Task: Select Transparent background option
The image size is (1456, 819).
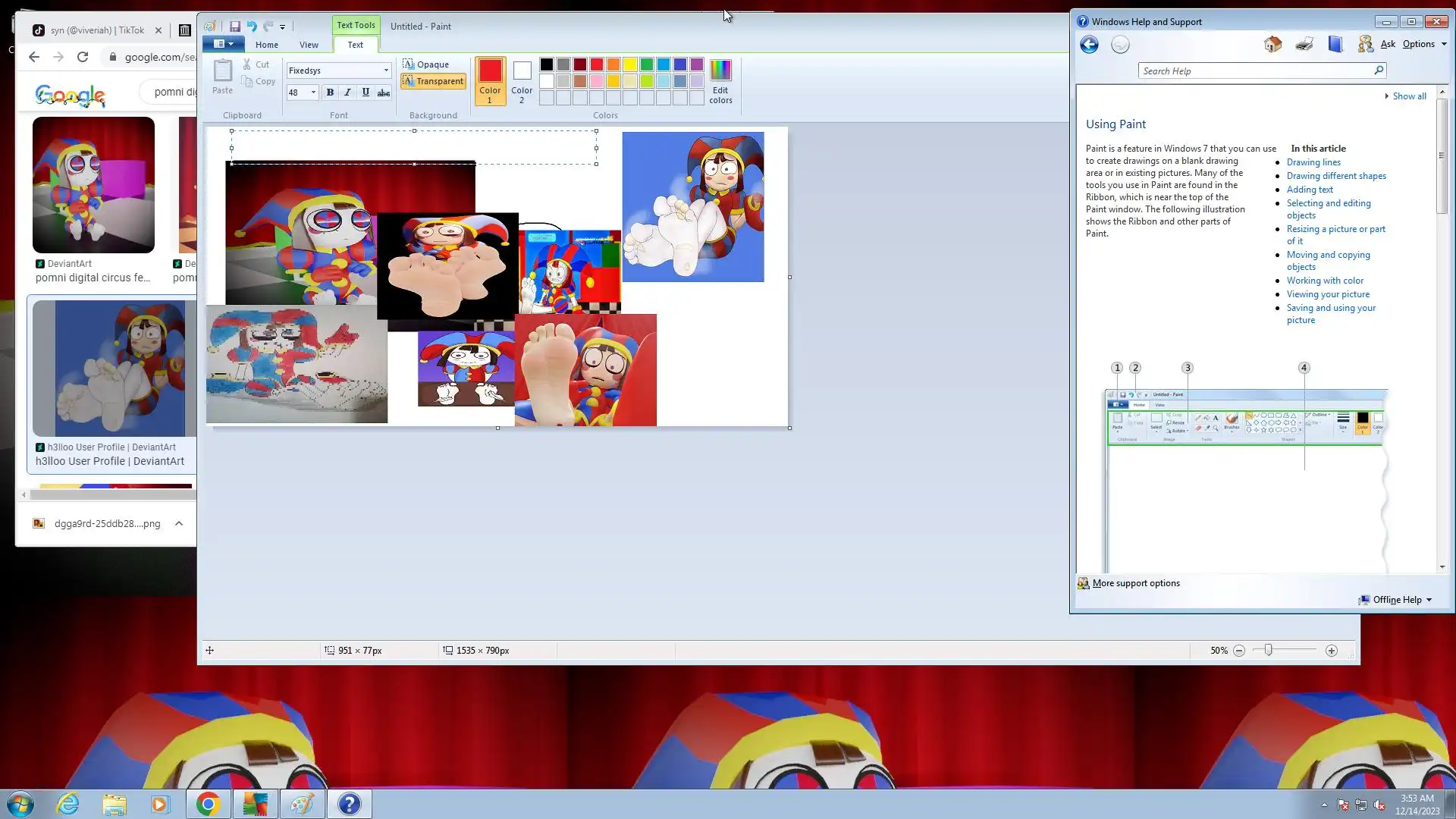Action: pyautogui.click(x=433, y=81)
